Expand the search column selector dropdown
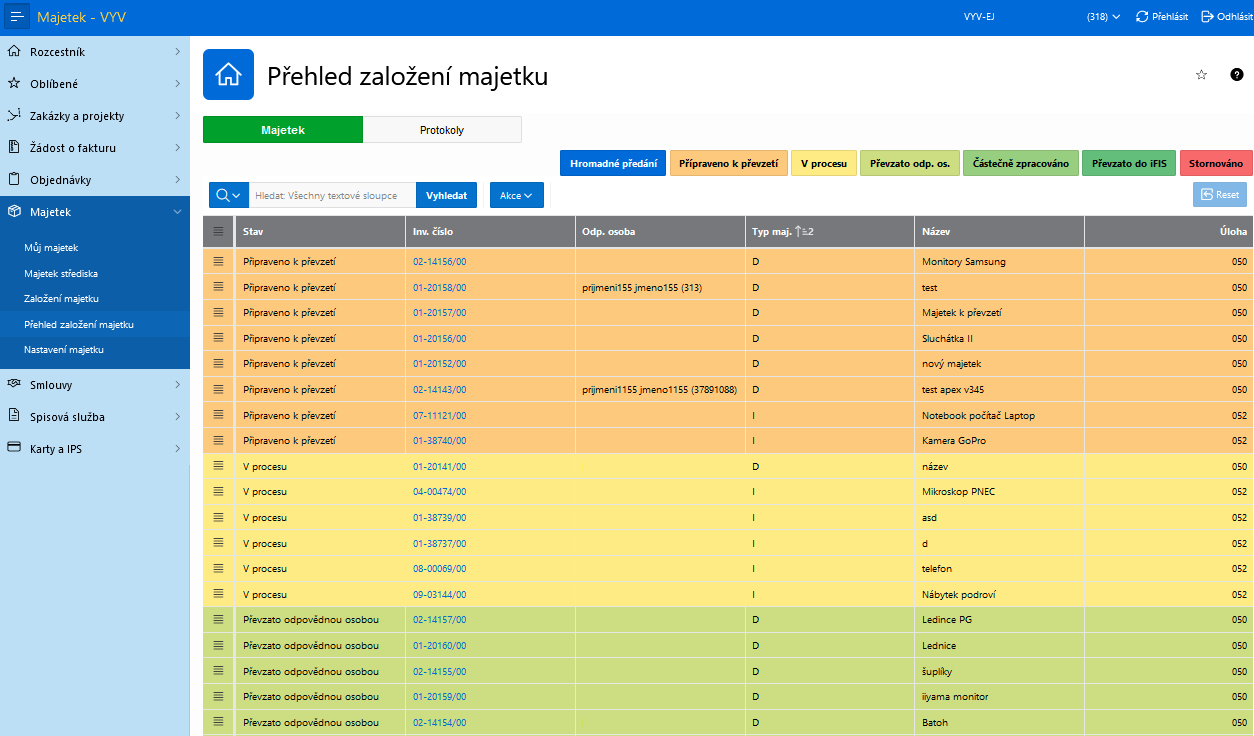 tap(228, 195)
